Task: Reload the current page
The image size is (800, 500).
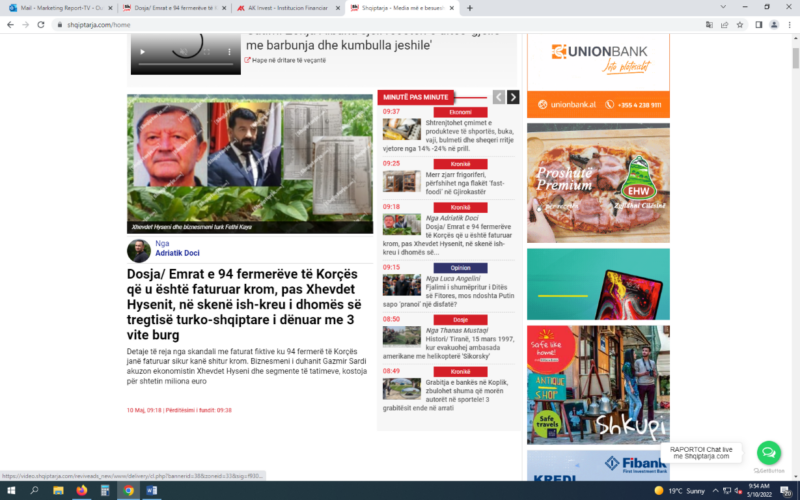Action: tap(41, 24)
